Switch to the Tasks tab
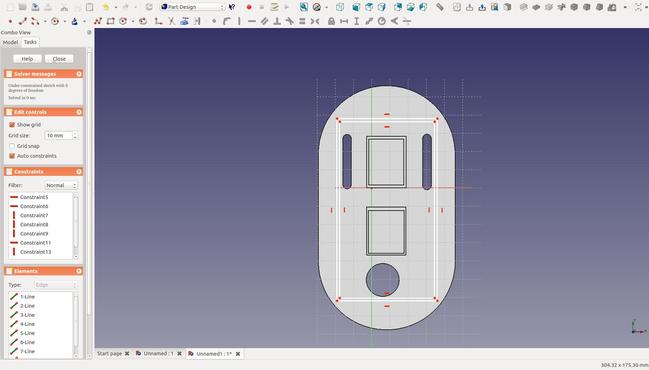 [30, 42]
